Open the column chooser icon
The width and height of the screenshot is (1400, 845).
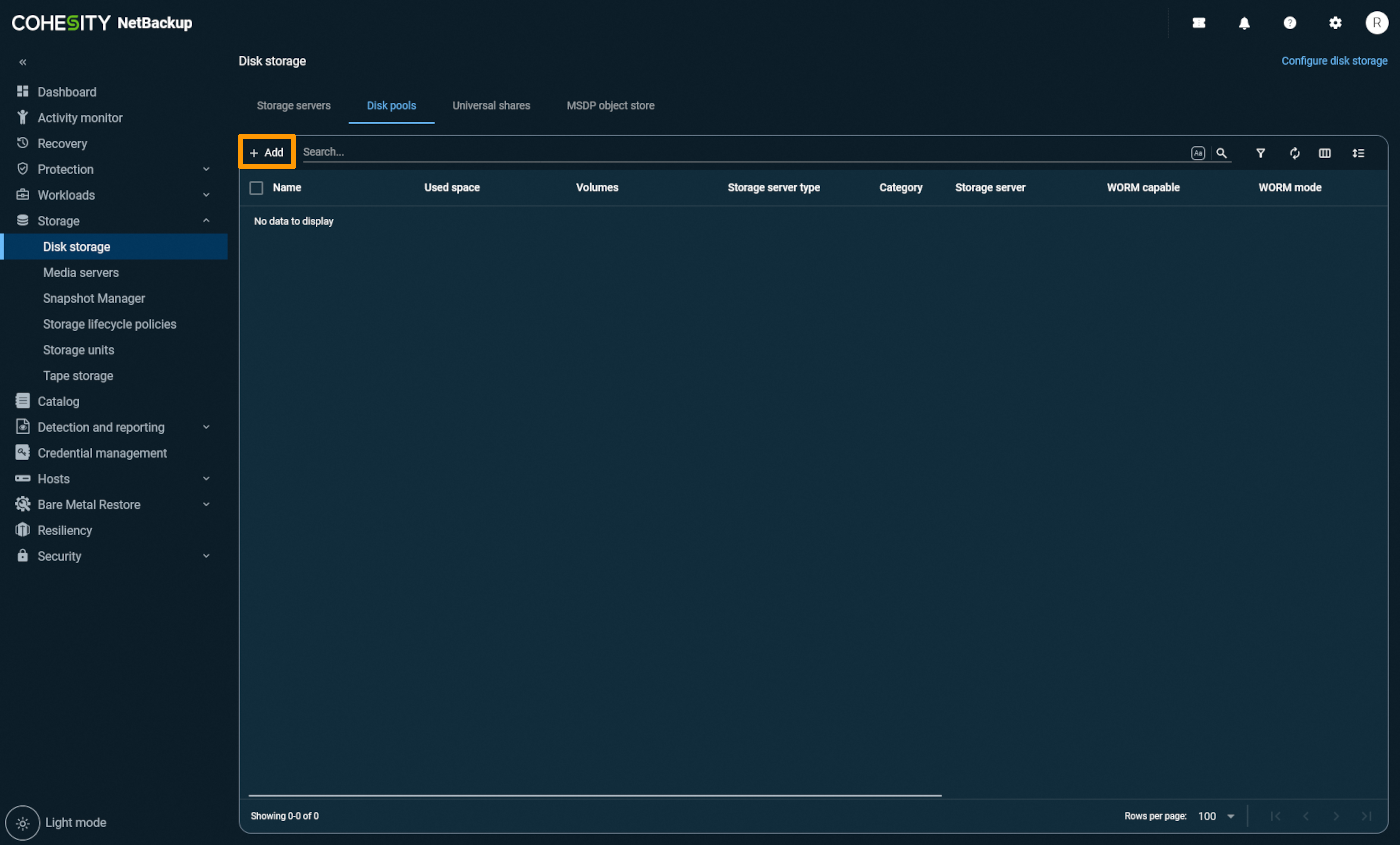(1326, 153)
